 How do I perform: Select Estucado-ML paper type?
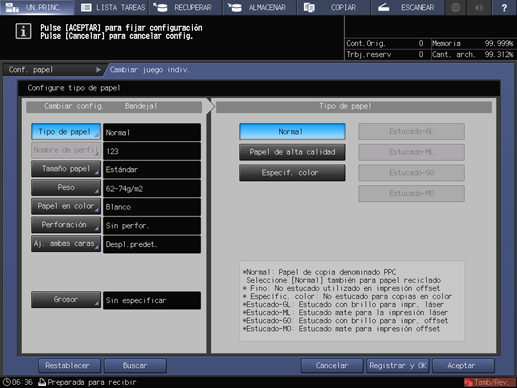(411, 152)
